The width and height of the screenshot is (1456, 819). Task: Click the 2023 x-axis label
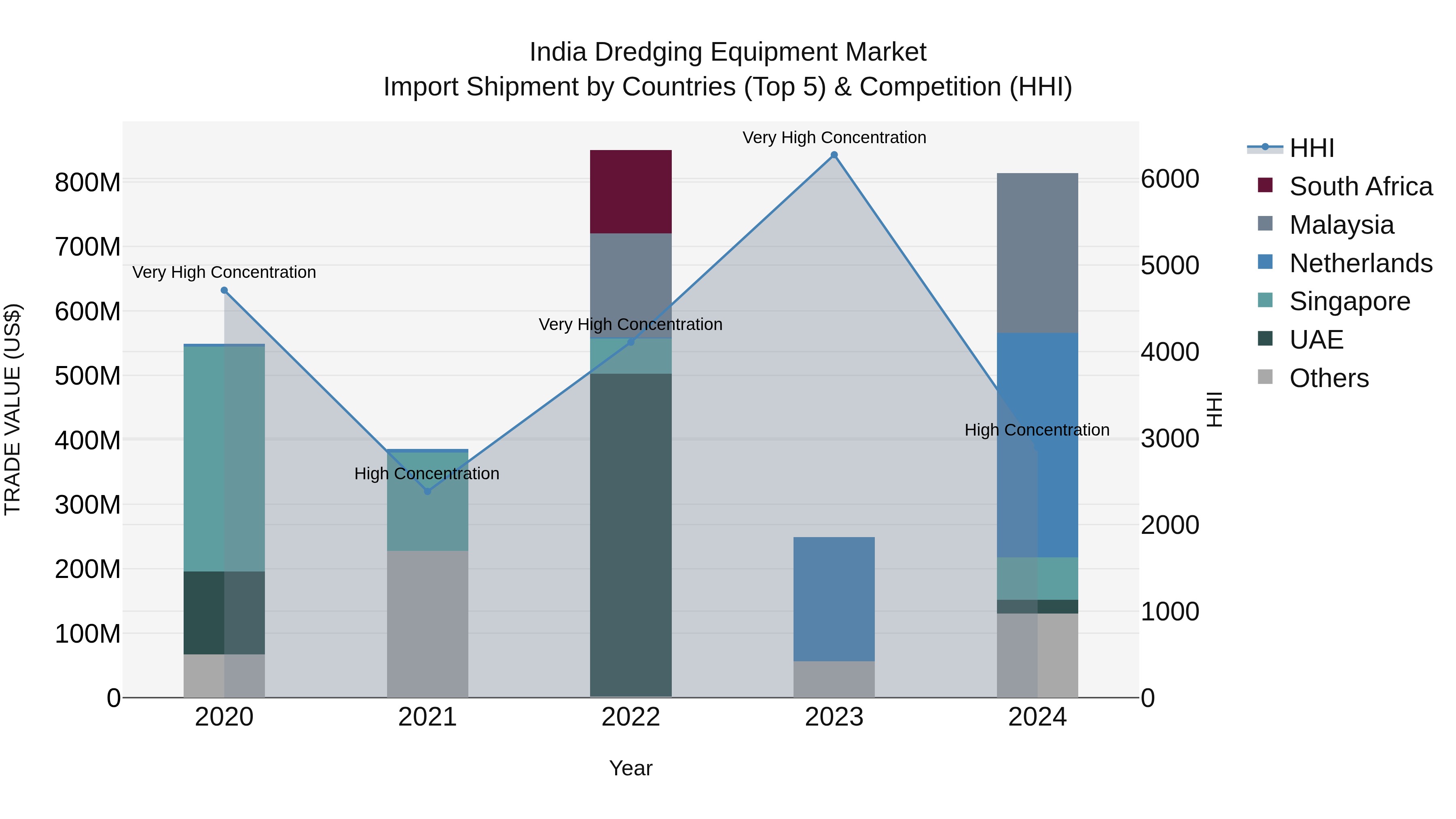tap(834, 717)
